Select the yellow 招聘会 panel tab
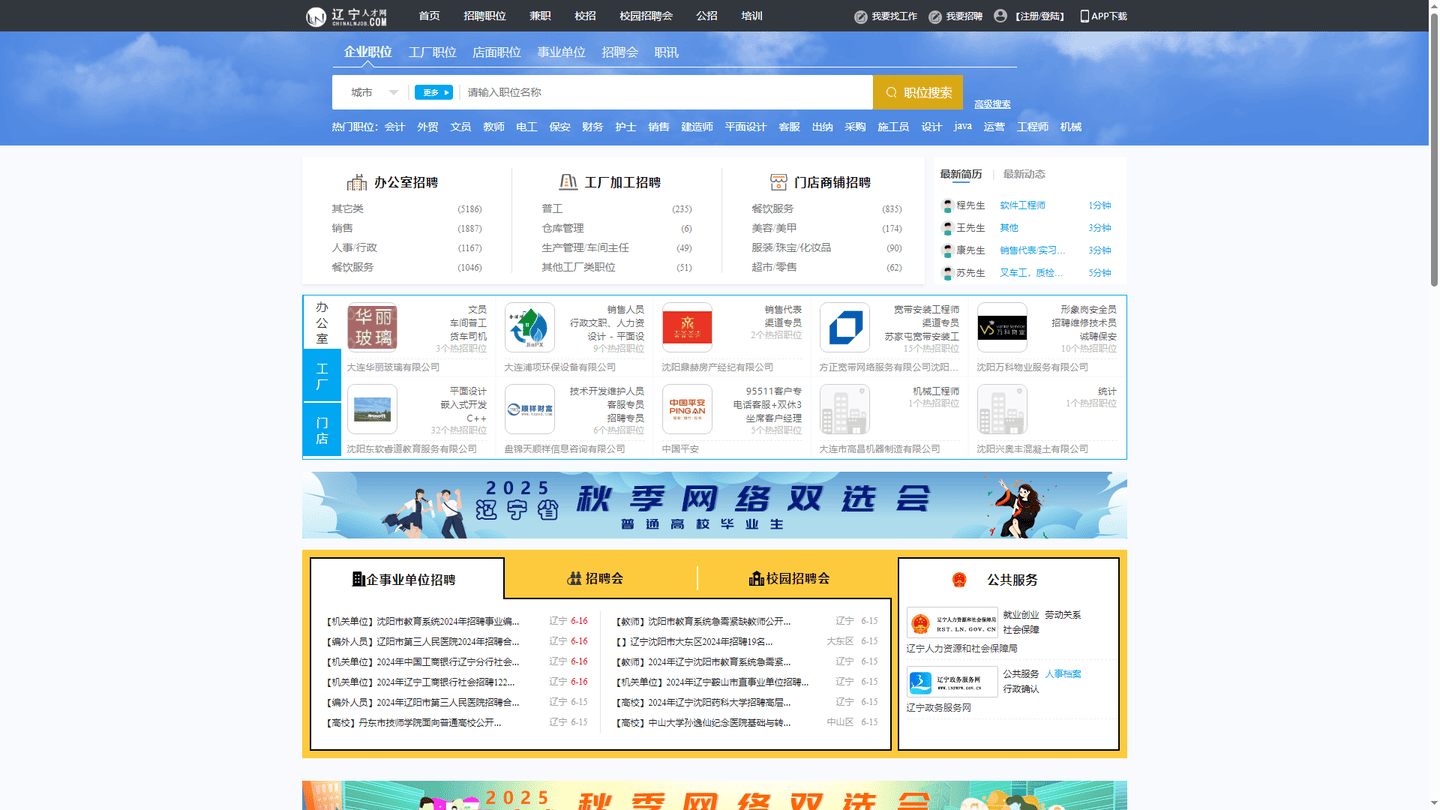1440x810 pixels. (x=596, y=578)
